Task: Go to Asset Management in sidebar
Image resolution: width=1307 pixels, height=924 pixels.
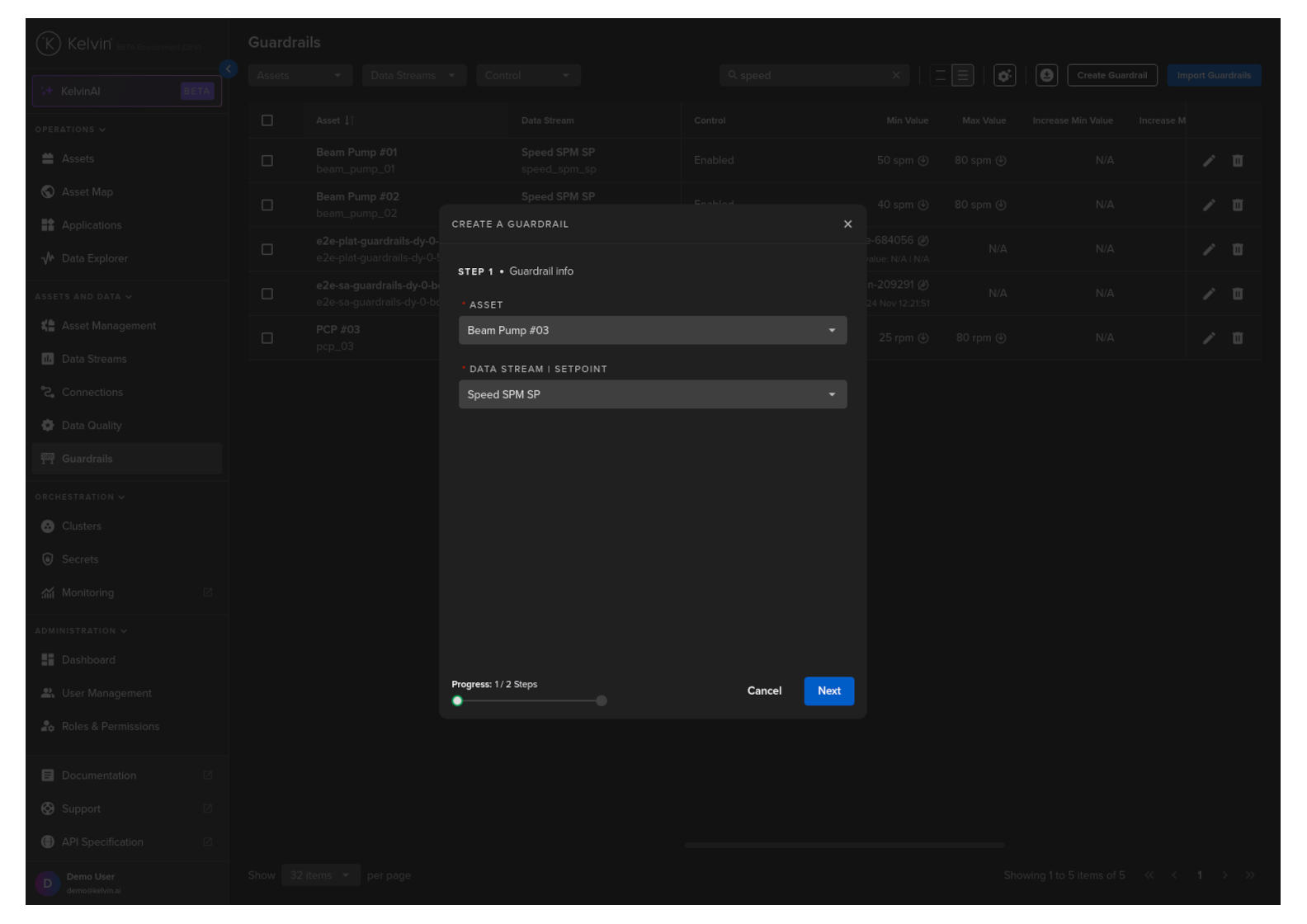Action: click(x=108, y=326)
